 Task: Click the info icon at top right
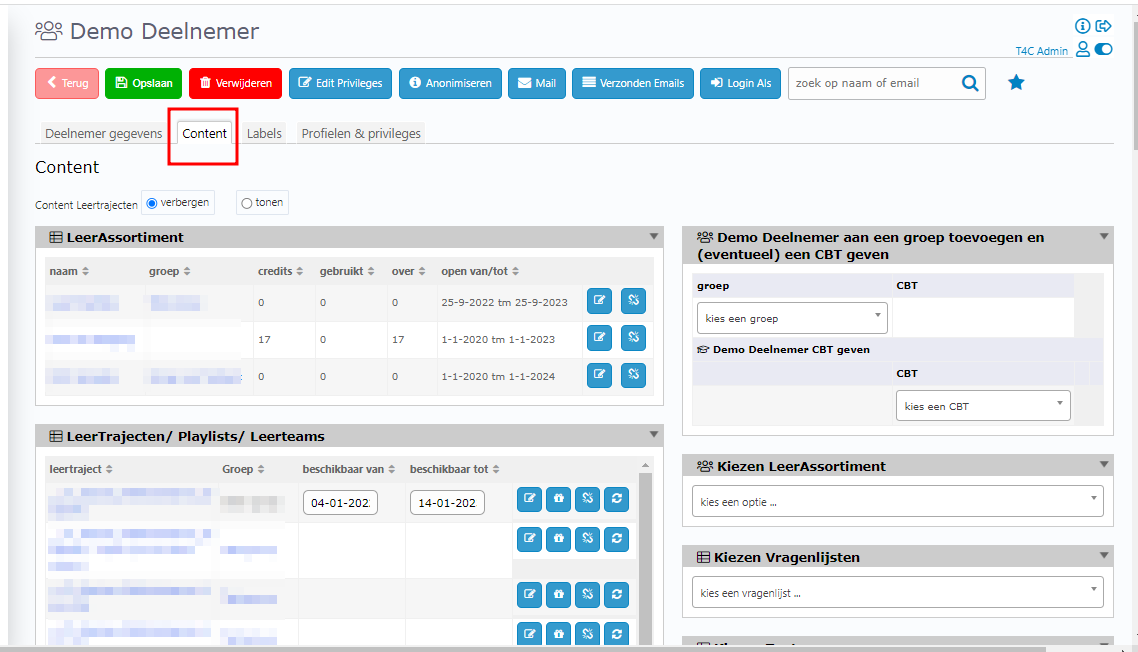pos(1083,27)
